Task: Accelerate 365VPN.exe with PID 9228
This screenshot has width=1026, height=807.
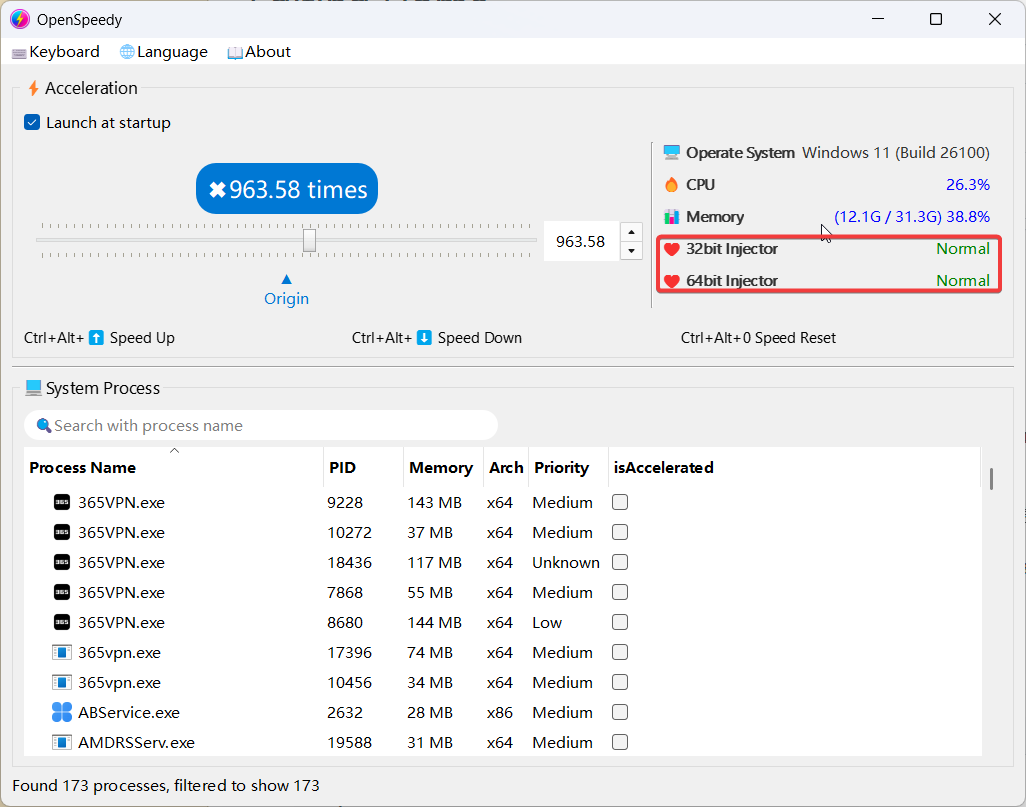Action: tap(620, 502)
